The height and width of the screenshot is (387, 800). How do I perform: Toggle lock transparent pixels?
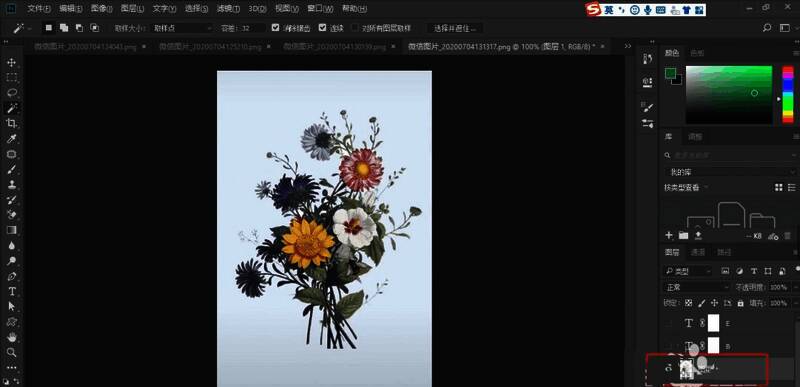688,303
